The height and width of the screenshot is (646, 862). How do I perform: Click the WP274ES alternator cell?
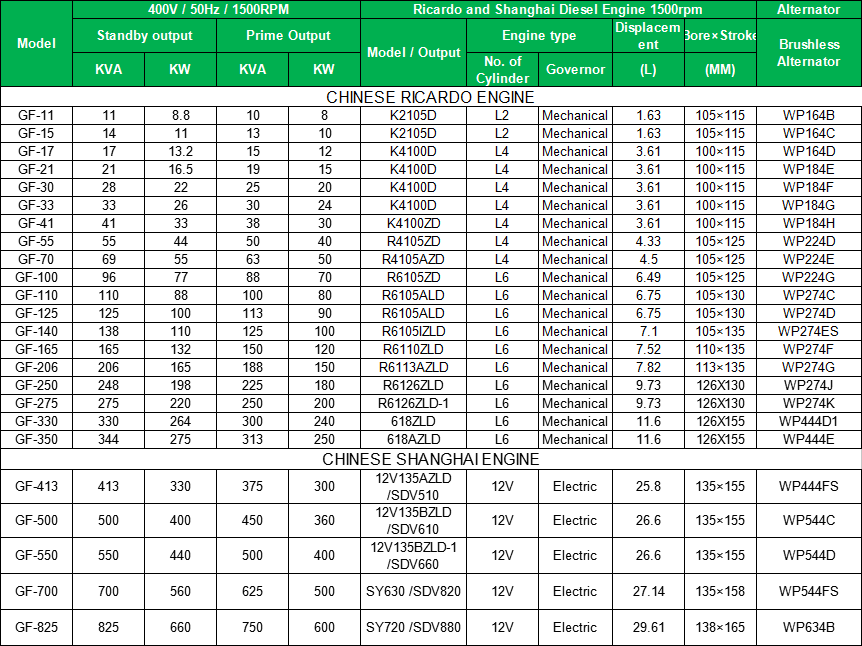point(809,332)
